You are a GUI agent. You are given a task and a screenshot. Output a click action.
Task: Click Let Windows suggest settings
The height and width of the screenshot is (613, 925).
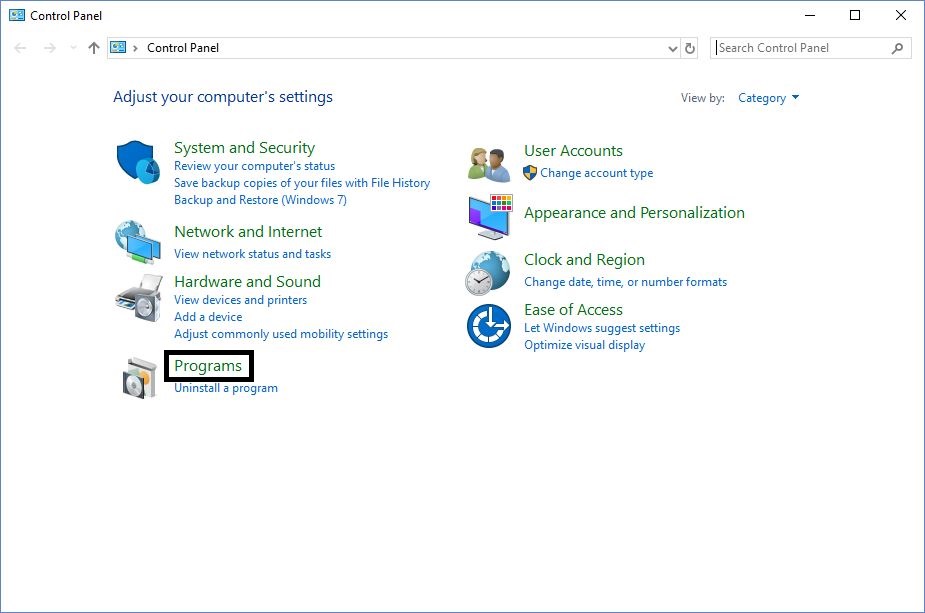[x=602, y=327]
